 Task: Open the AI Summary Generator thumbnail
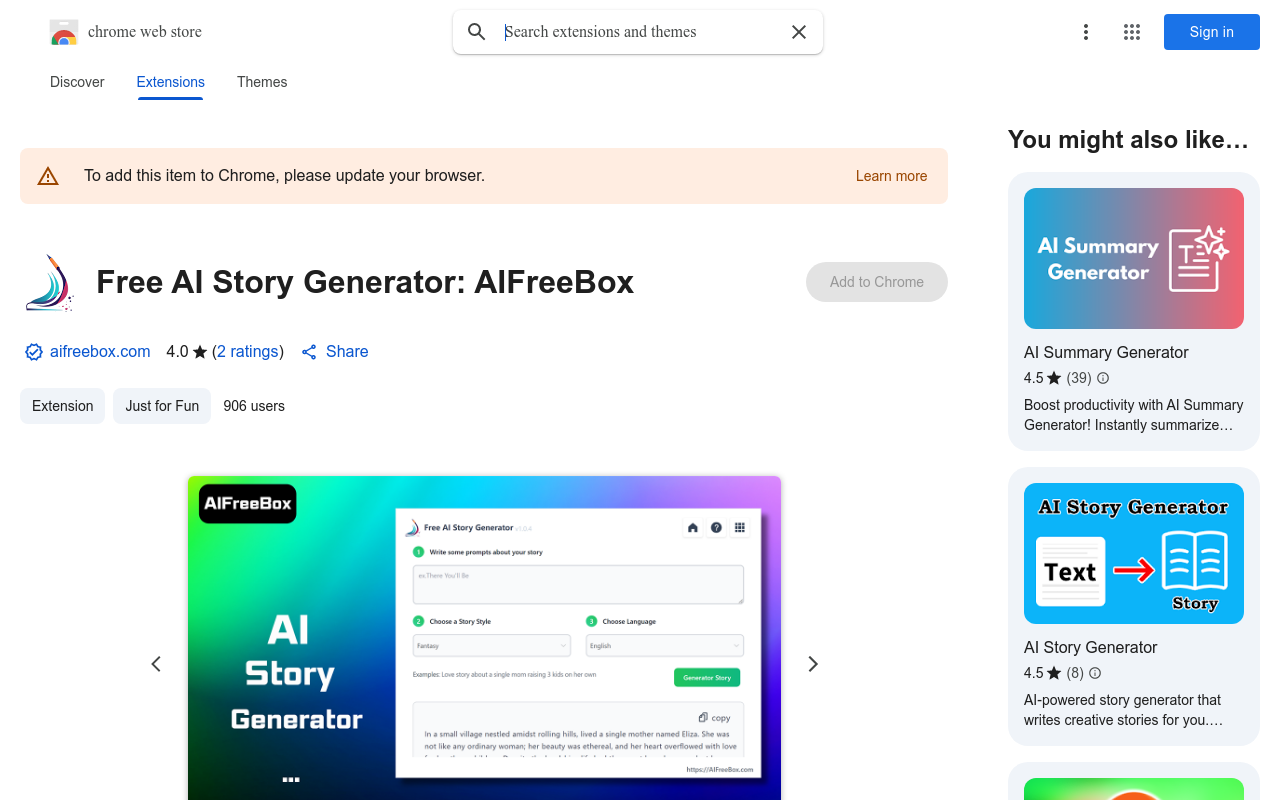1134,258
